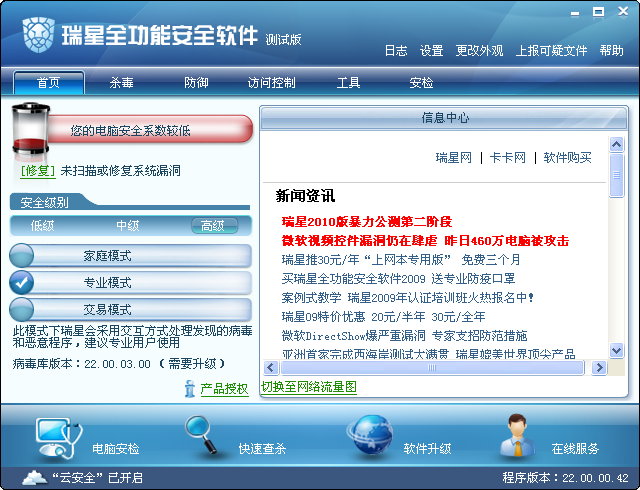Screen dimensions: 640x490
Task: Click the info center scroll down arrow
Action: coord(616,350)
